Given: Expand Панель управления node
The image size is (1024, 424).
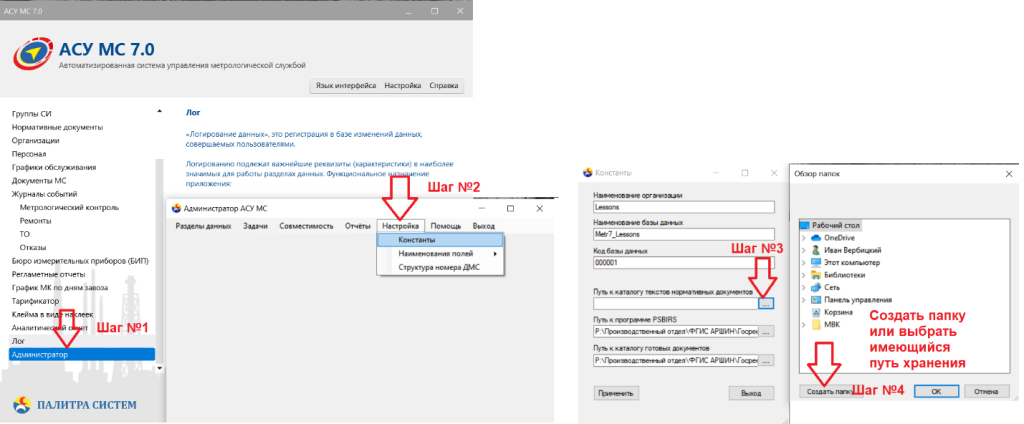Looking at the screenshot, I should 803,300.
